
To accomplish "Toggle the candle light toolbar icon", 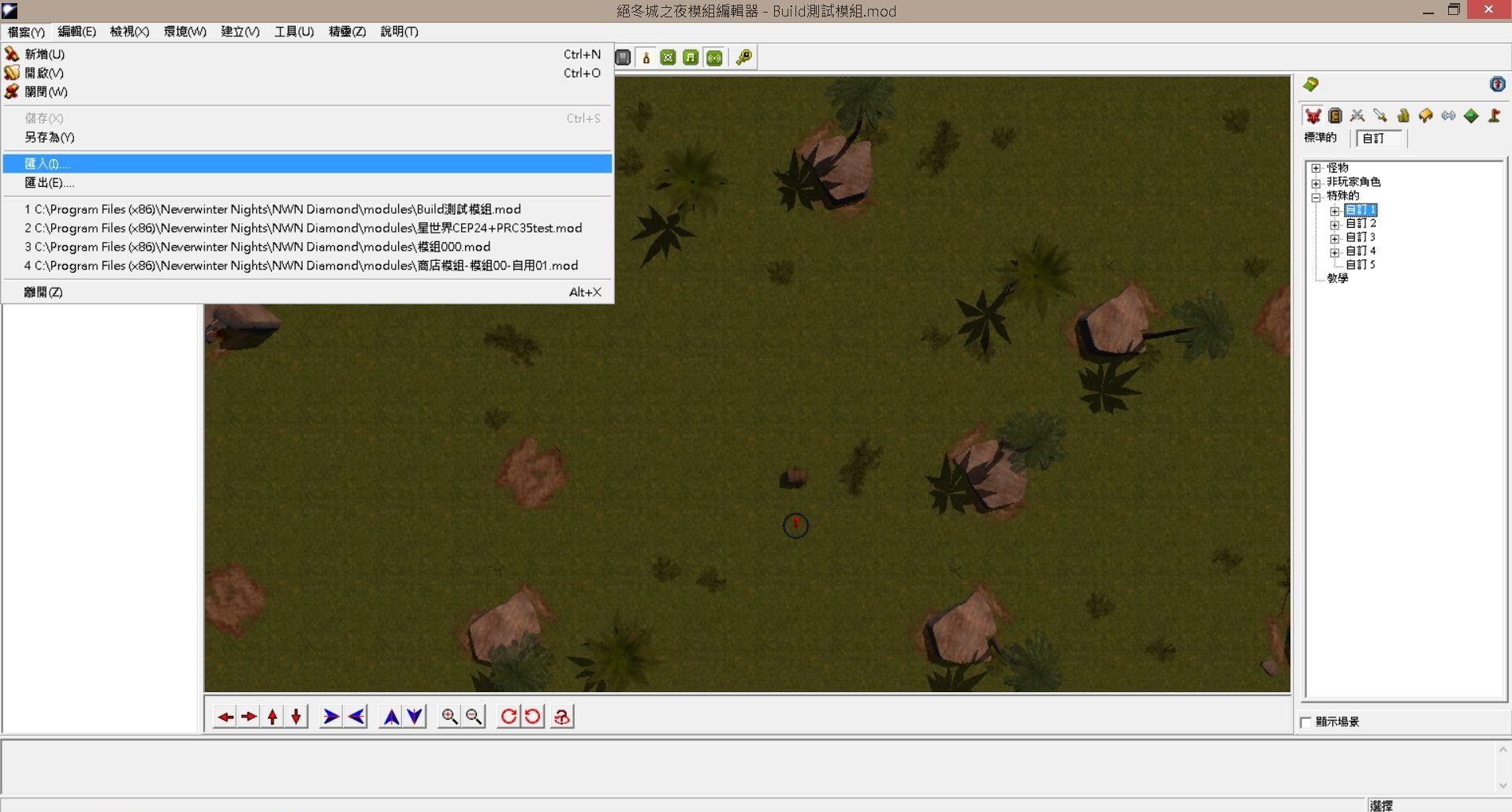I will [x=646, y=58].
